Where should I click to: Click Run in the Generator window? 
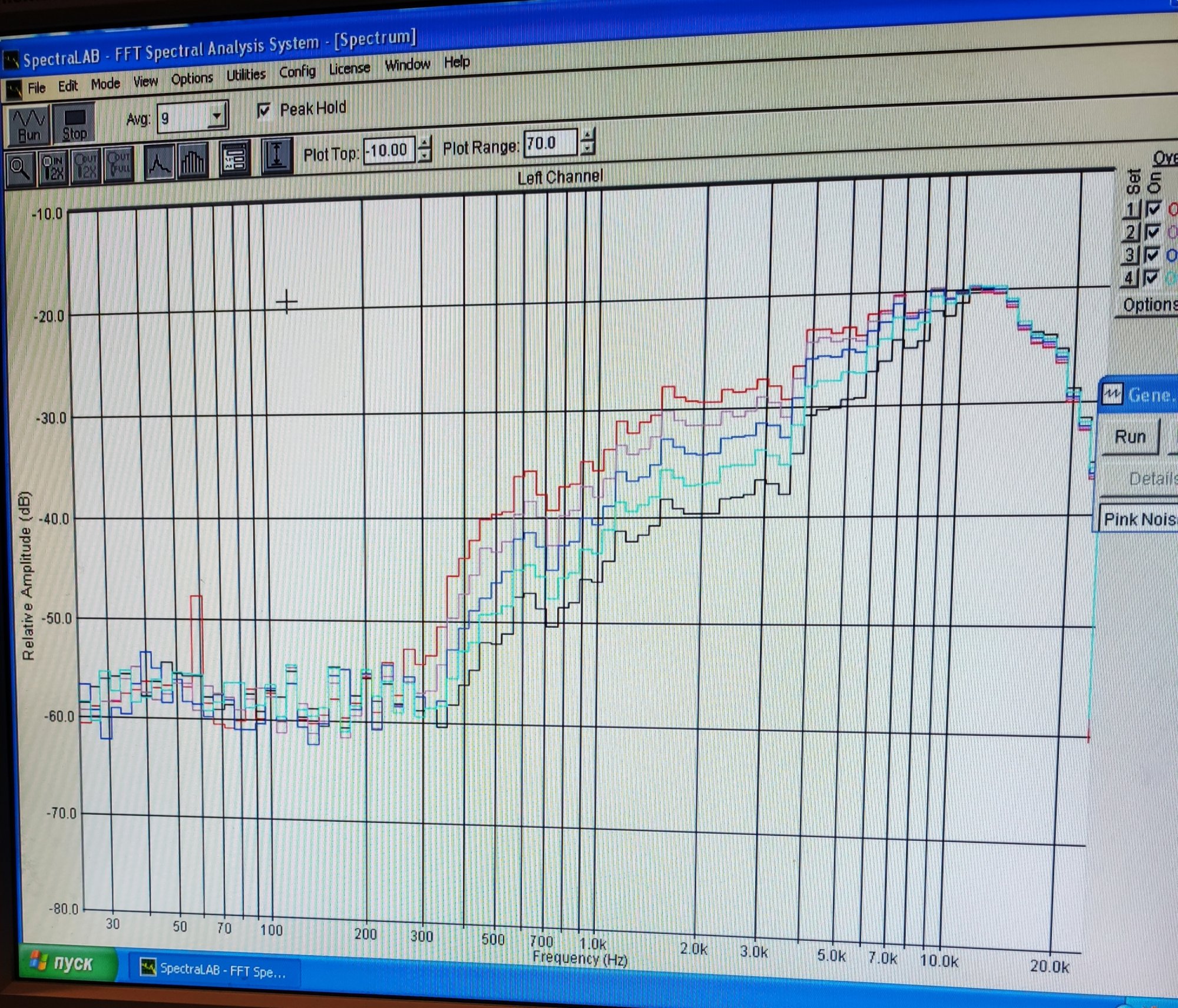pos(1130,437)
